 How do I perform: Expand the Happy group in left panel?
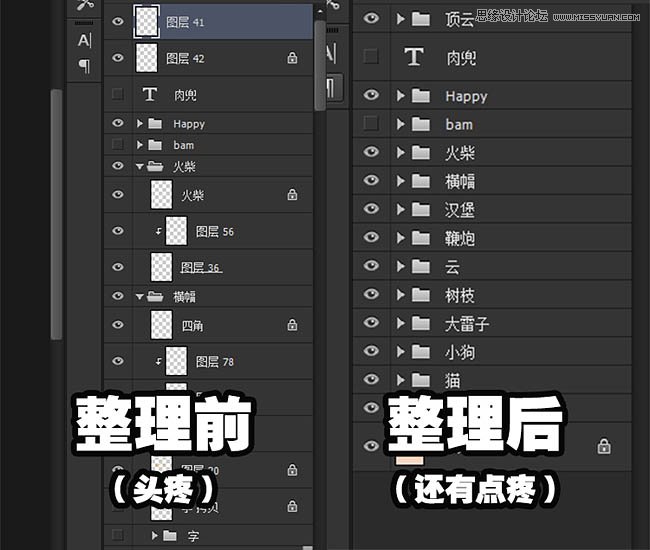click(140, 123)
